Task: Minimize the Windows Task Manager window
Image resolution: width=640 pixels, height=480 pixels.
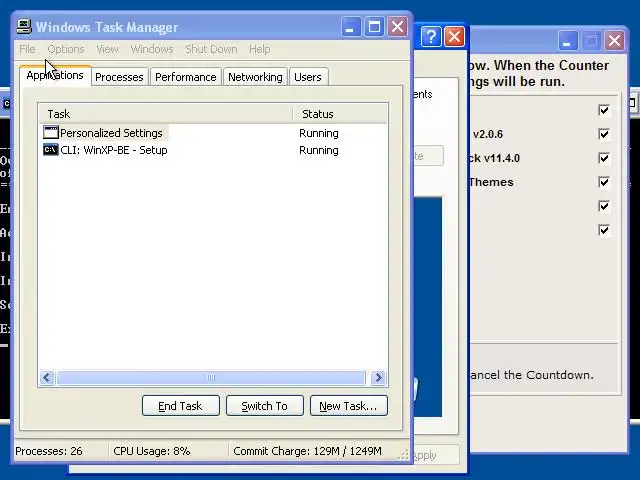Action: (351, 27)
